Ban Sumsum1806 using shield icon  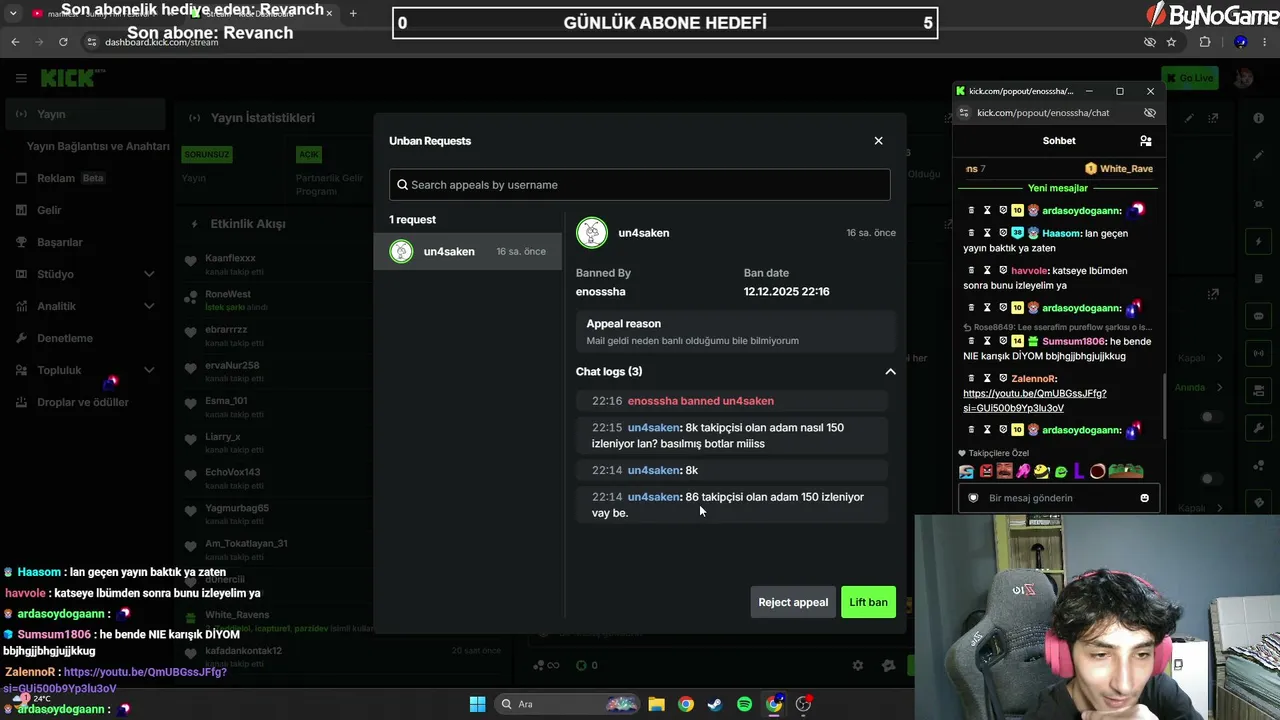pyautogui.click(x=1003, y=341)
